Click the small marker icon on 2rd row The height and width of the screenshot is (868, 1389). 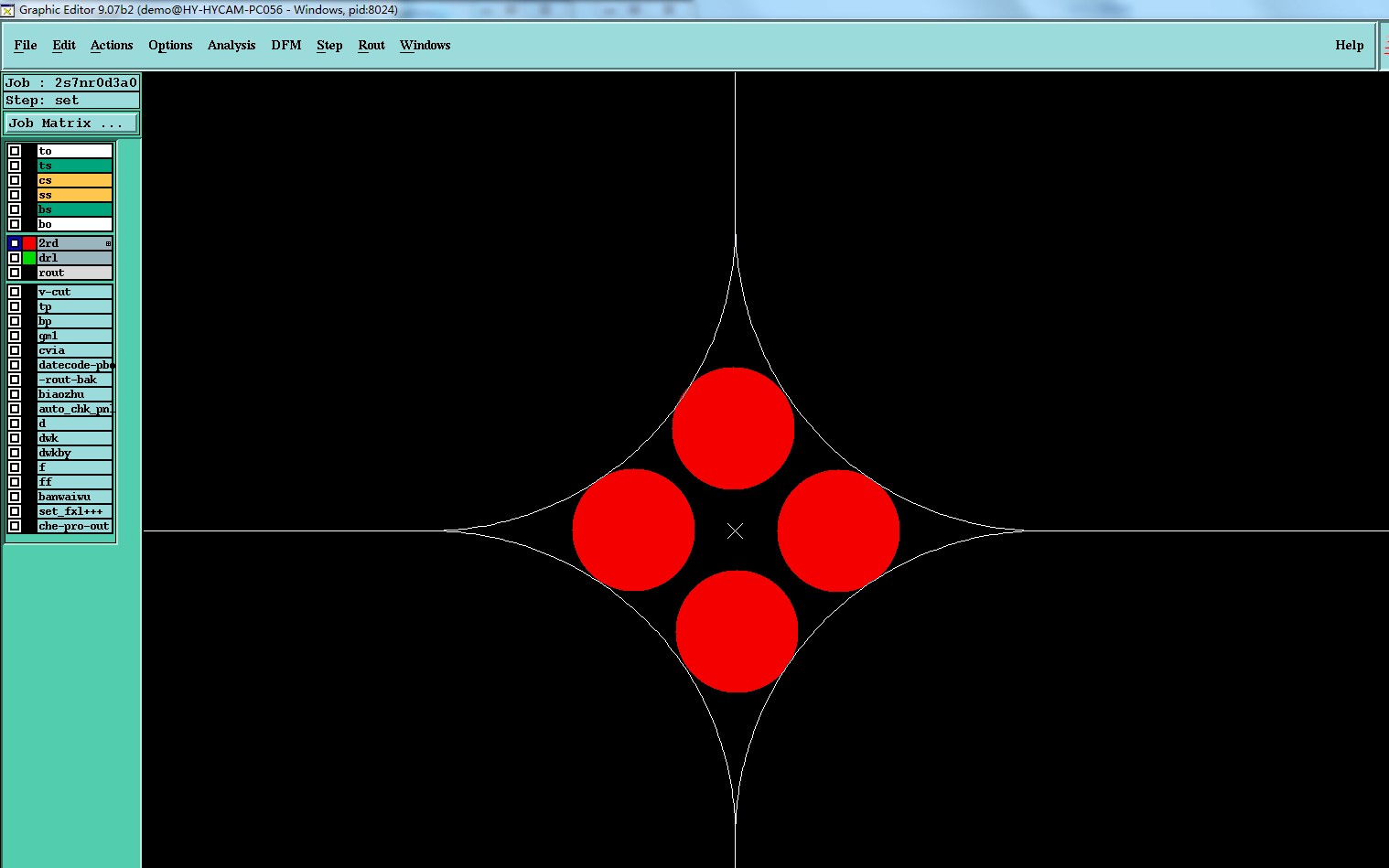(x=108, y=243)
